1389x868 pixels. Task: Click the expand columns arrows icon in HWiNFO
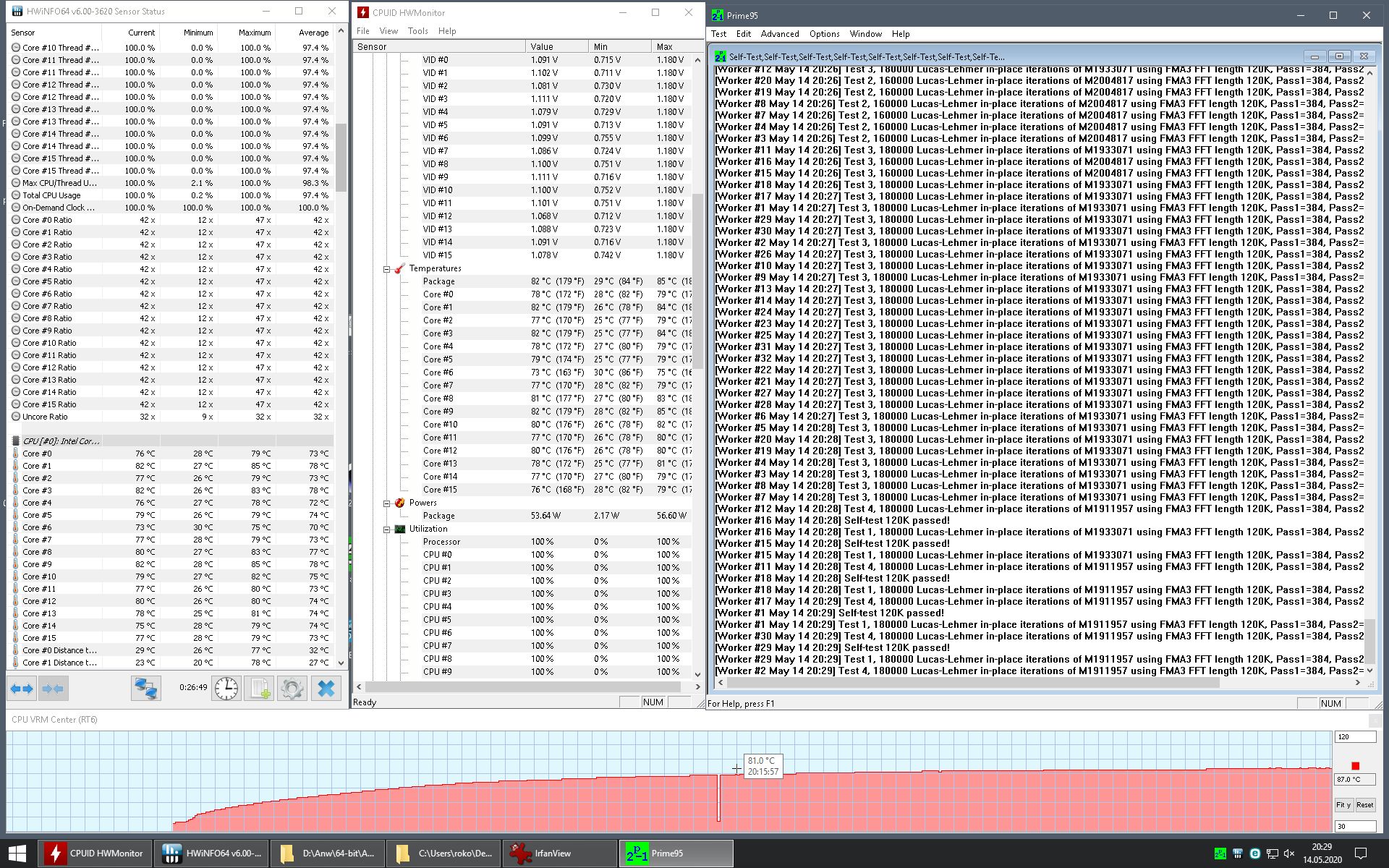[x=22, y=688]
